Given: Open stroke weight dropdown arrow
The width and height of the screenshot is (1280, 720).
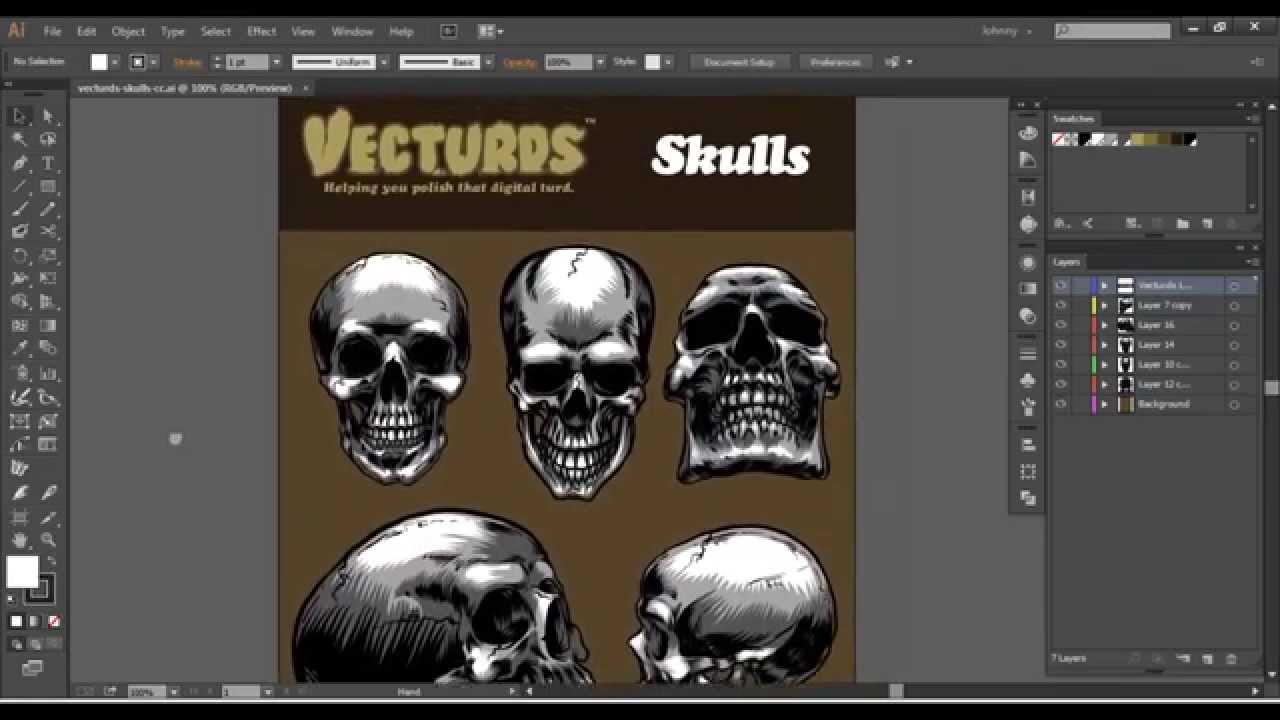Looking at the screenshot, I should [x=276, y=62].
